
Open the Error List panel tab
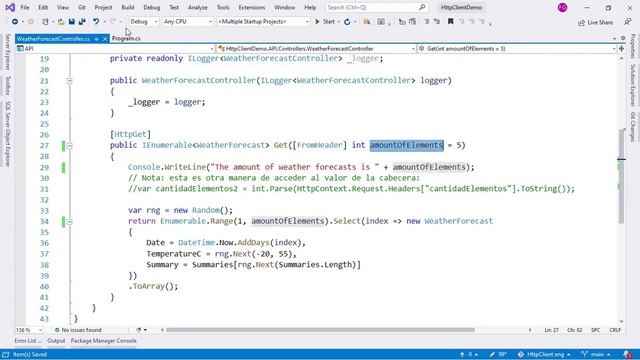(28, 340)
